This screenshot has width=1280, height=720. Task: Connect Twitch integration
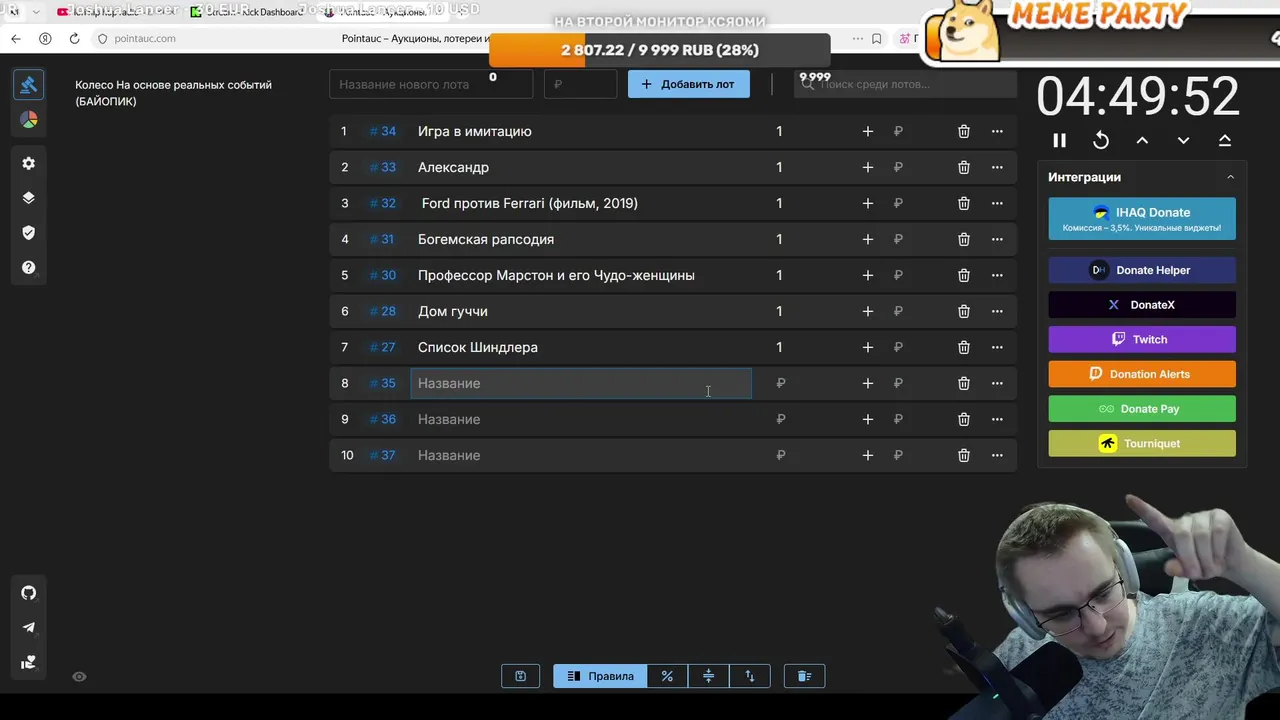(x=1142, y=339)
